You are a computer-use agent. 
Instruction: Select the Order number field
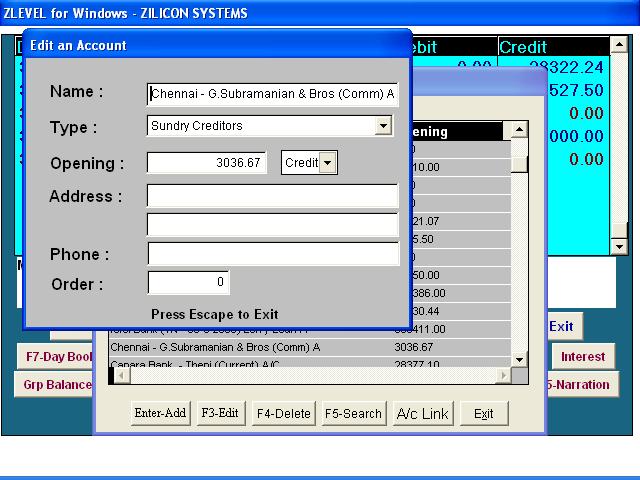(188, 283)
